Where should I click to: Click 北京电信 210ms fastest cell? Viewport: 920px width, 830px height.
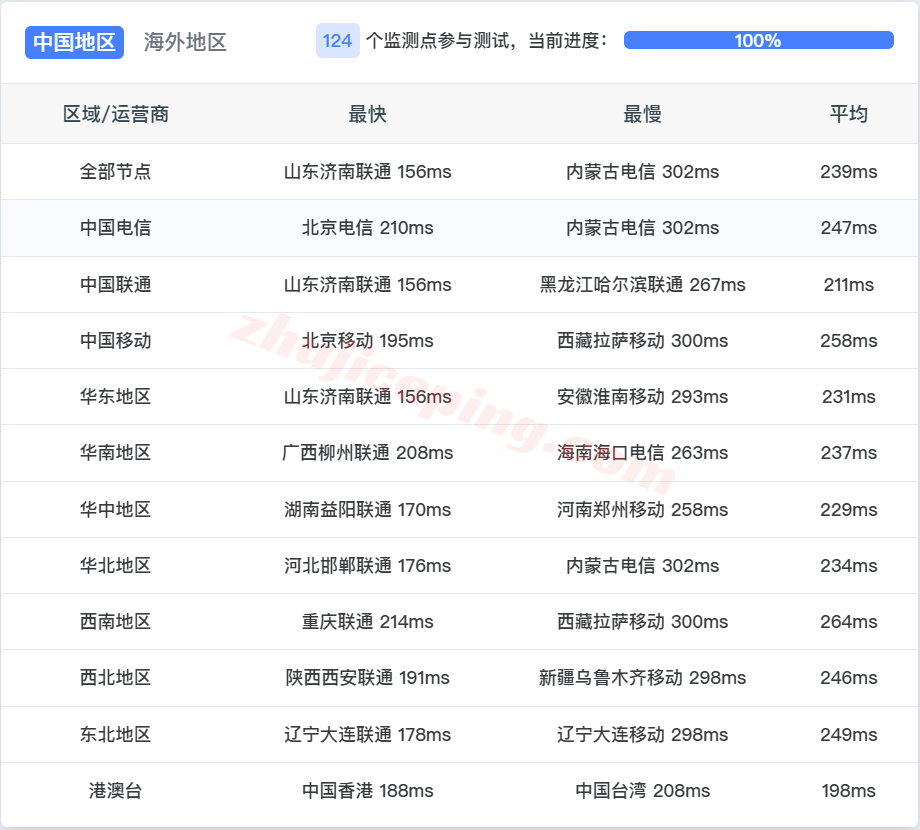click(x=367, y=228)
